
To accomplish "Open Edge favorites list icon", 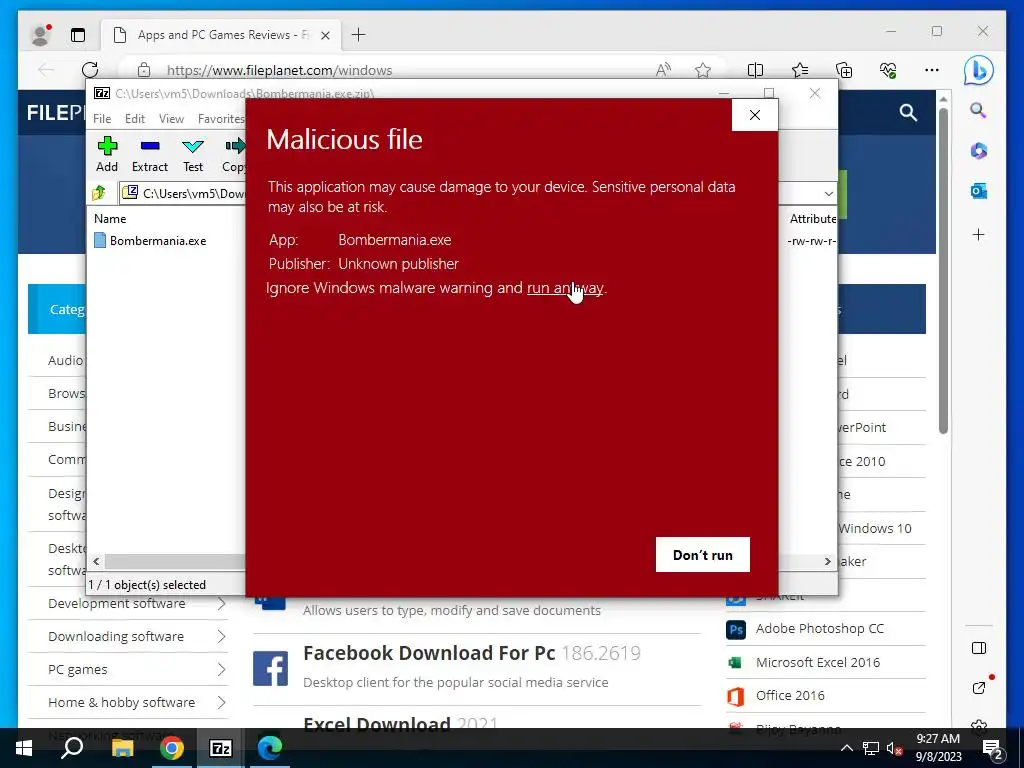I will 799,70.
